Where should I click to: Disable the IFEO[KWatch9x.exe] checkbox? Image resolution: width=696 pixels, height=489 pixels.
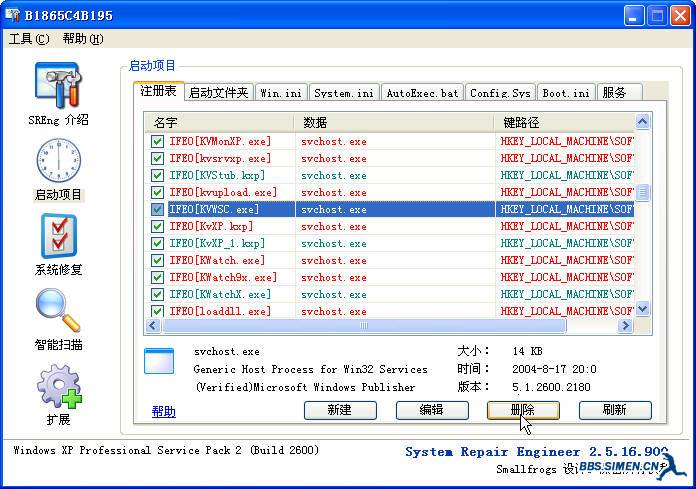coord(157,277)
